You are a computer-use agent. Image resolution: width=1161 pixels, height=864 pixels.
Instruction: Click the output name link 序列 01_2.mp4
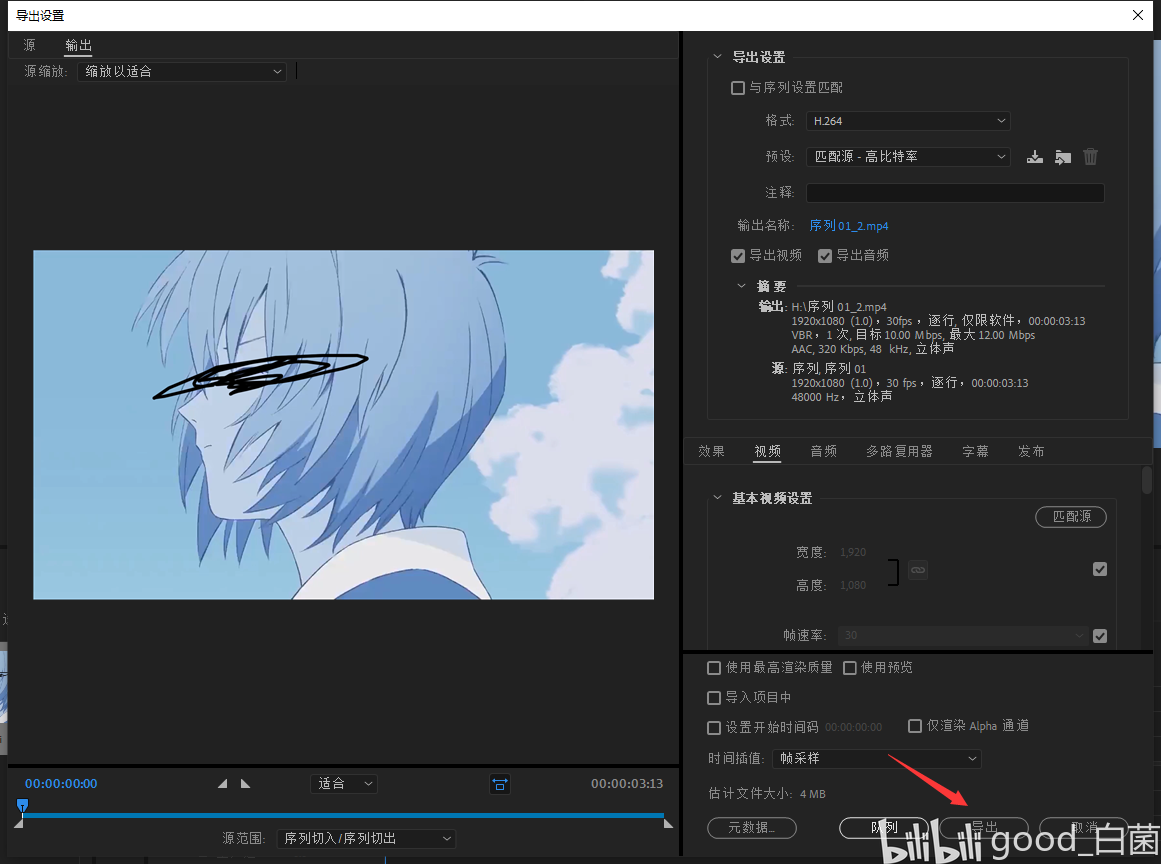tap(849, 226)
